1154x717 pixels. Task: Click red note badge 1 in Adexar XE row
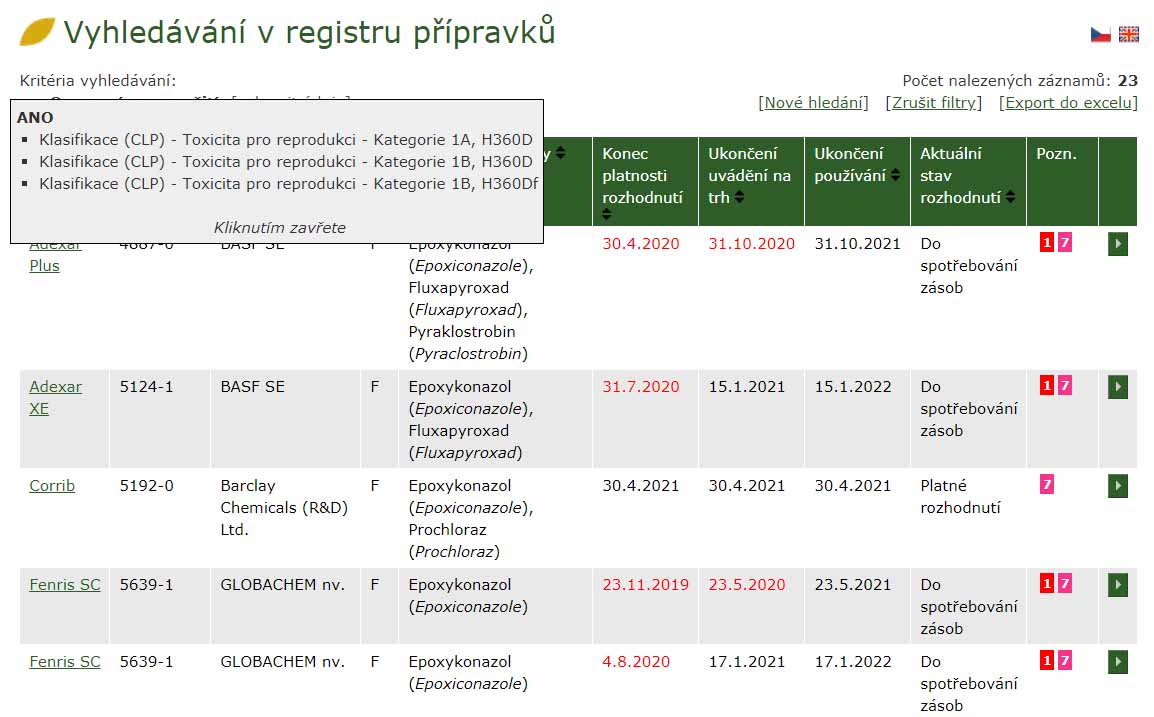[1047, 386]
